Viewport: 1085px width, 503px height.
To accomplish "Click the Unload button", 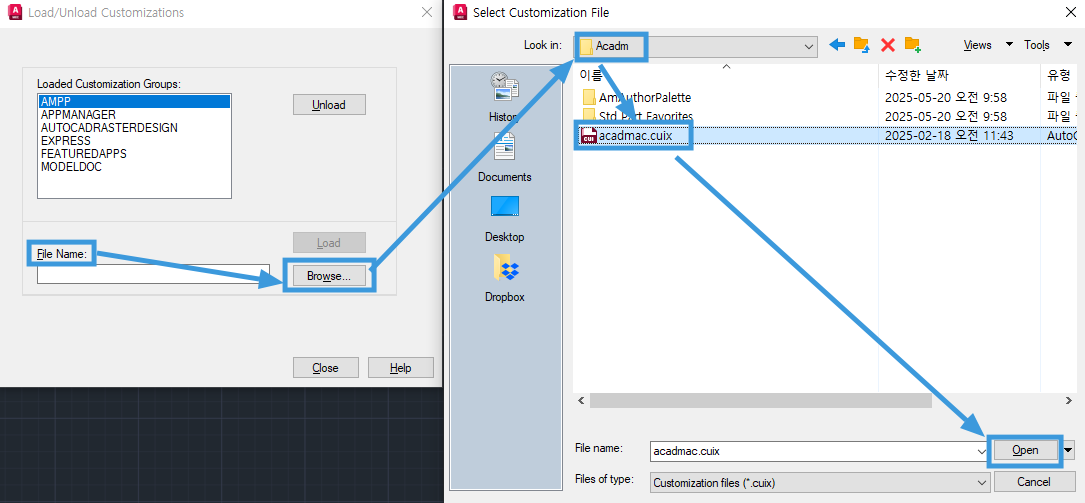I will click(x=329, y=105).
